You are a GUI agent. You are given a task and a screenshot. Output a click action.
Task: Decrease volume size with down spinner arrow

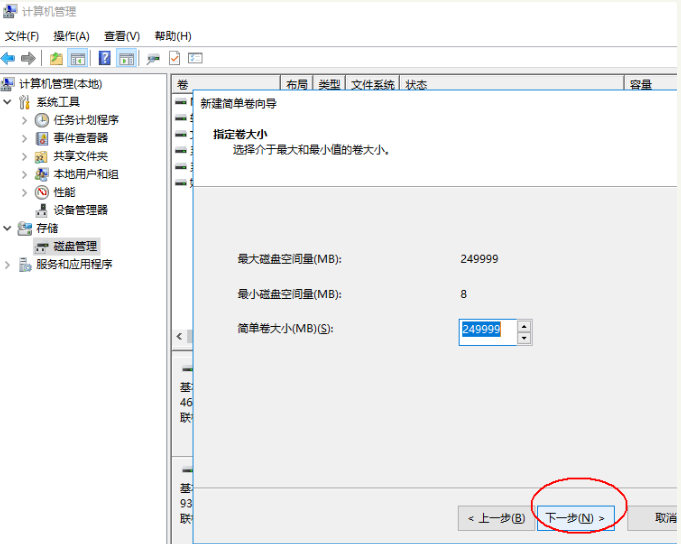[523, 338]
